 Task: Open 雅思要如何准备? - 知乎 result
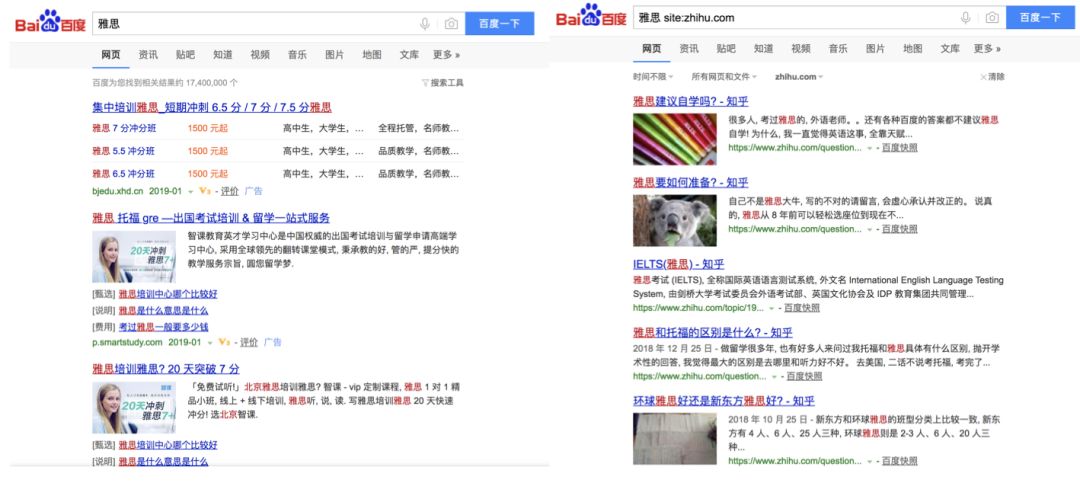click(x=690, y=183)
